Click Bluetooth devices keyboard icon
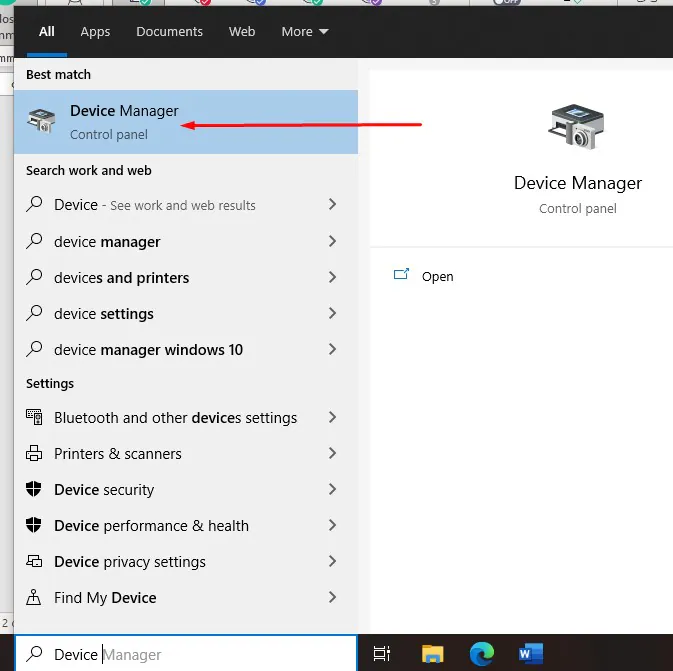Image resolution: width=673 pixels, height=671 pixels. pos(34,416)
